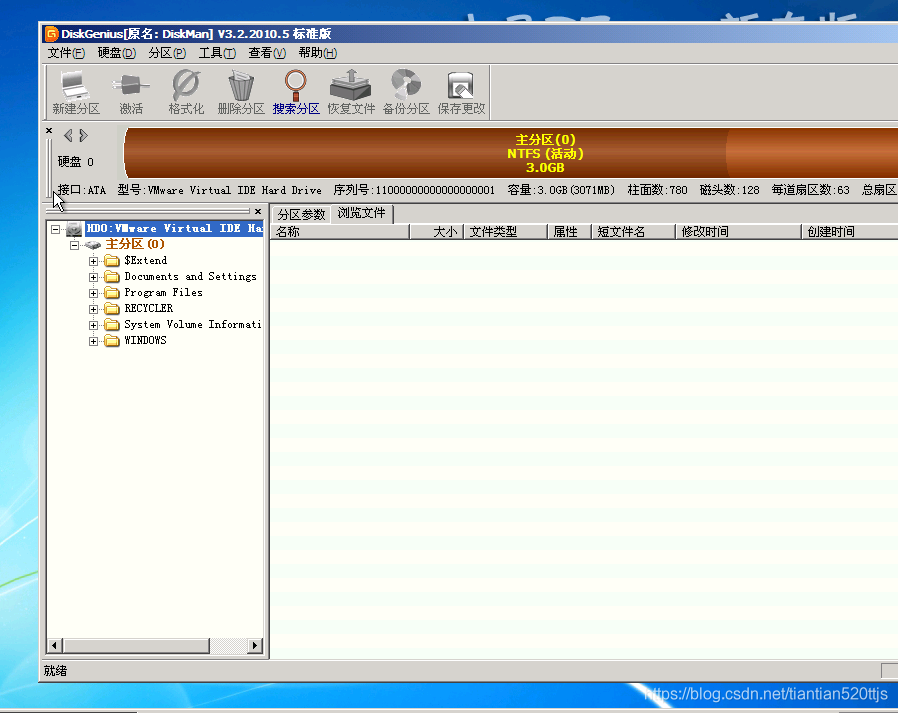Open the 分区(P) menu
Image resolution: width=898 pixels, height=713 pixels.
tap(167, 53)
